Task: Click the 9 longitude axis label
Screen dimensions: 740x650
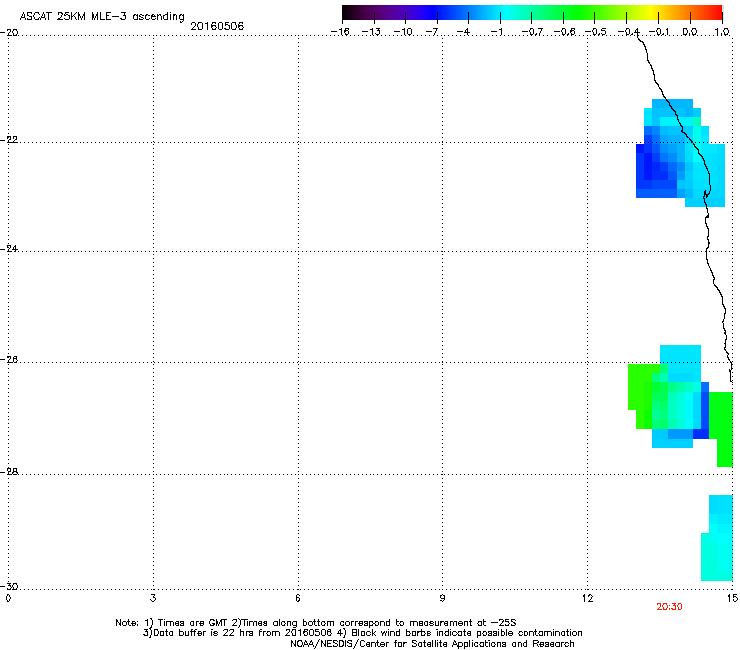Action: [x=442, y=599]
